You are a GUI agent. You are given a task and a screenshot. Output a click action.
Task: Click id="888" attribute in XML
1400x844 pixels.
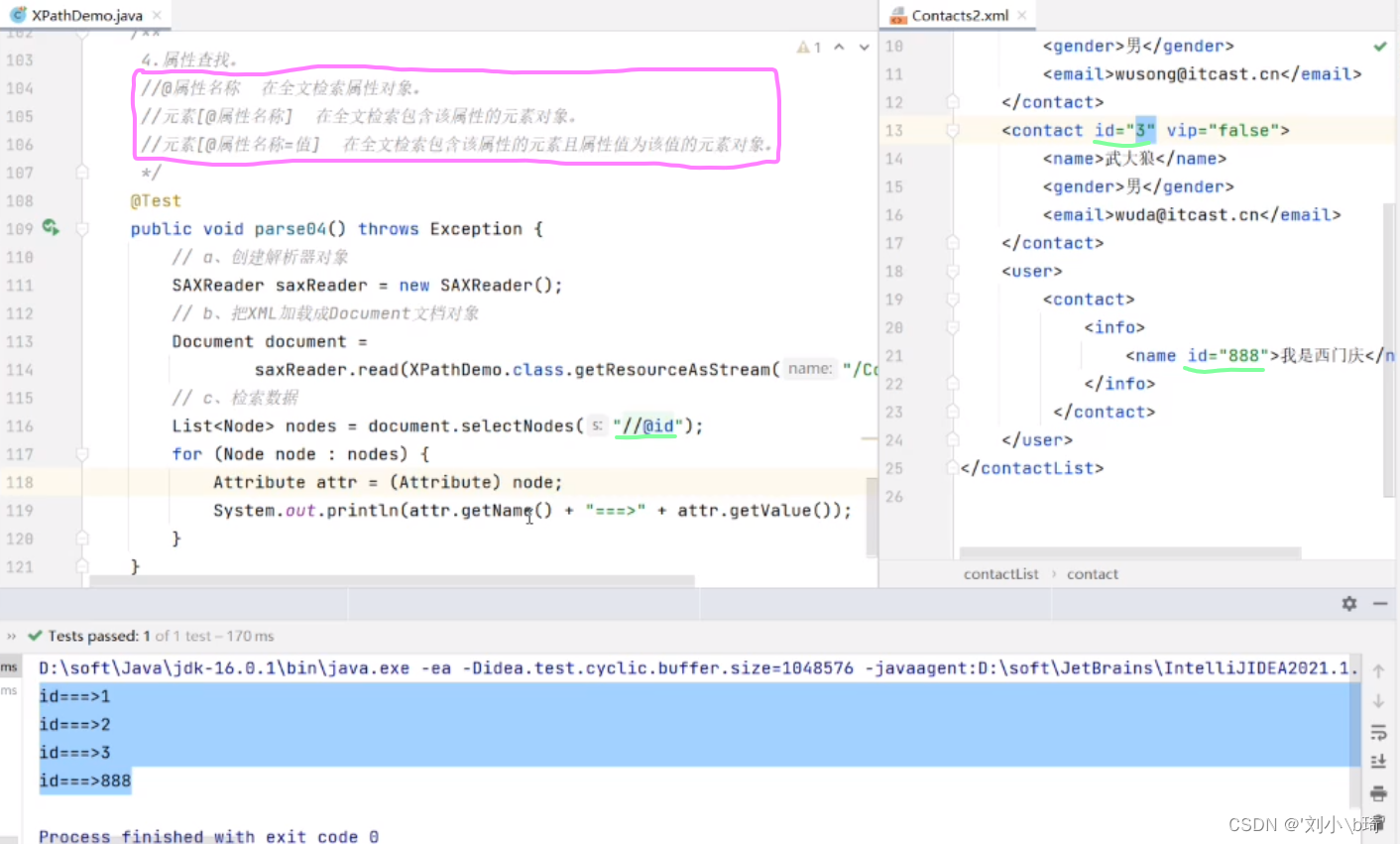pyautogui.click(x=1227, y=356)
